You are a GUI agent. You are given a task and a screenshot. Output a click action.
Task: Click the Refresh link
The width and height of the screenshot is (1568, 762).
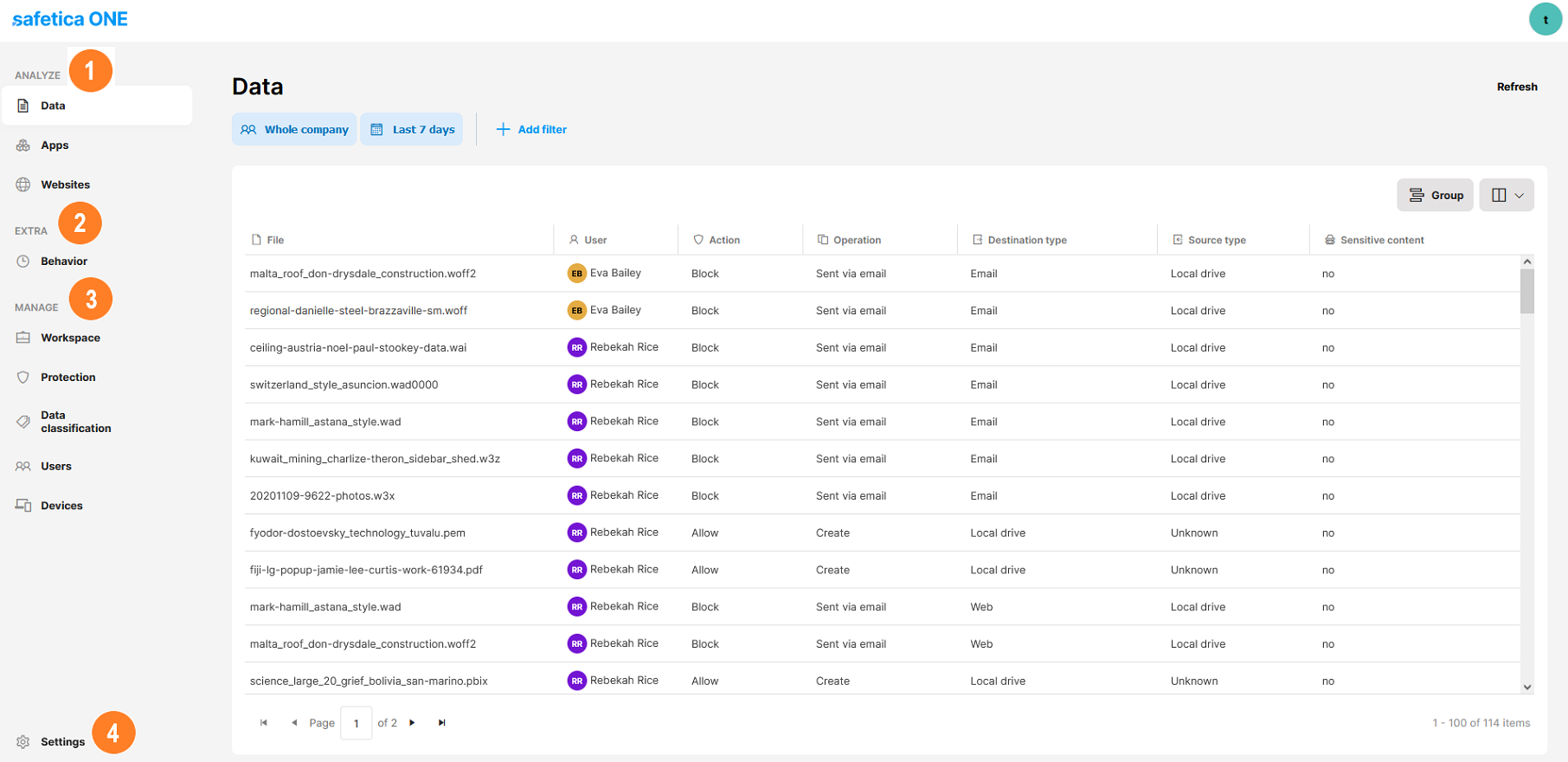click(1517, 87)
